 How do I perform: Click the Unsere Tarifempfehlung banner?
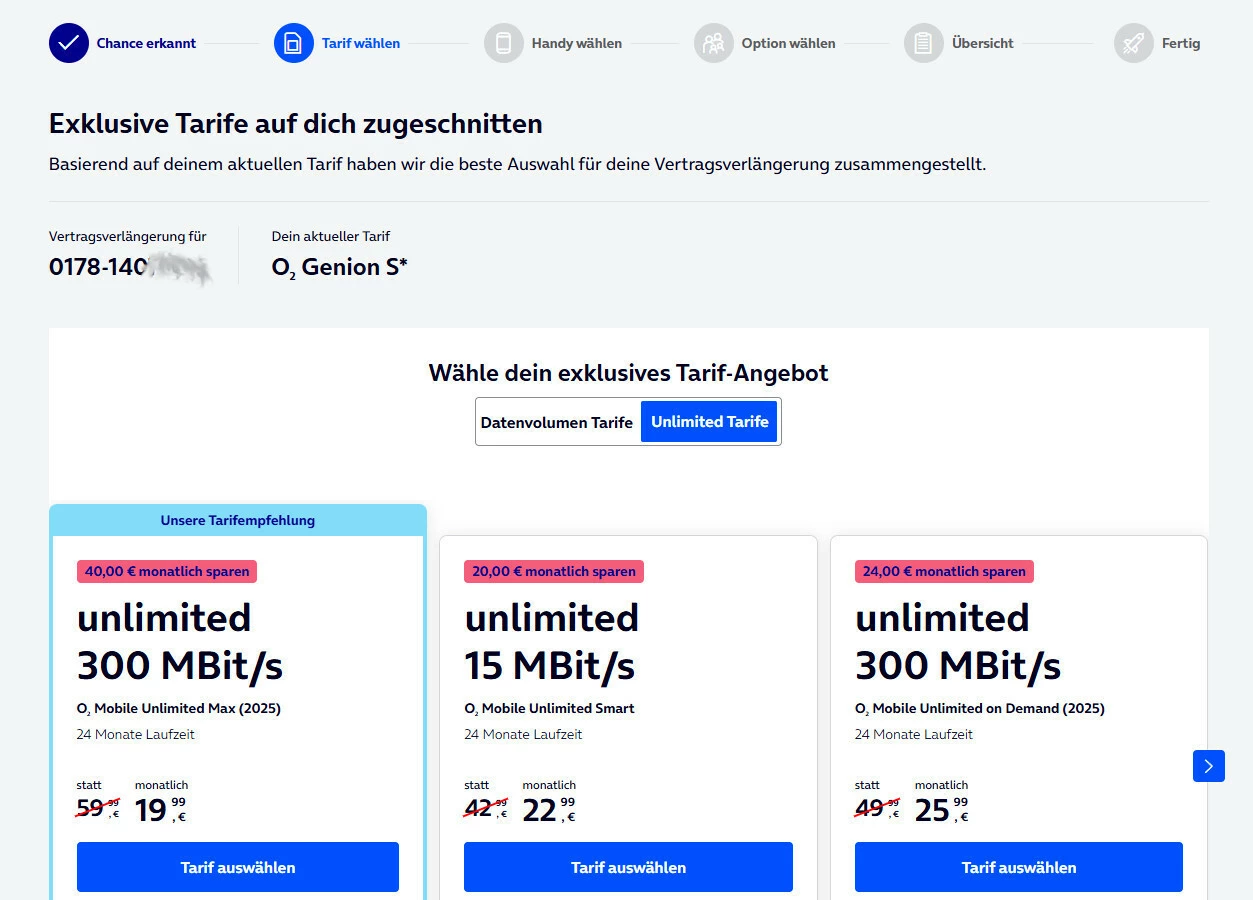[x=238, y=520]
